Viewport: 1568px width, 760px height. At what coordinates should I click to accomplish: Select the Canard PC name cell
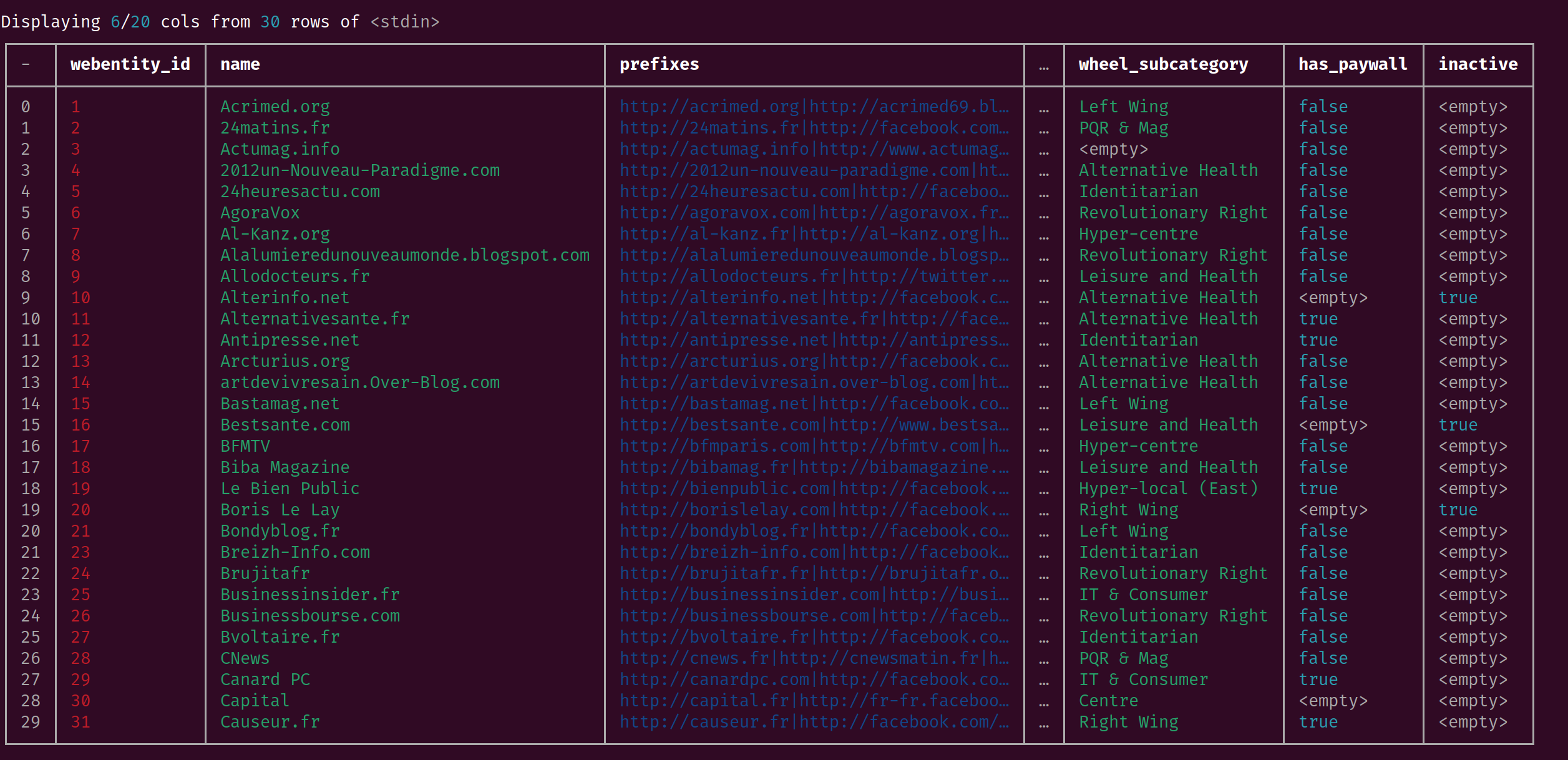265,680
